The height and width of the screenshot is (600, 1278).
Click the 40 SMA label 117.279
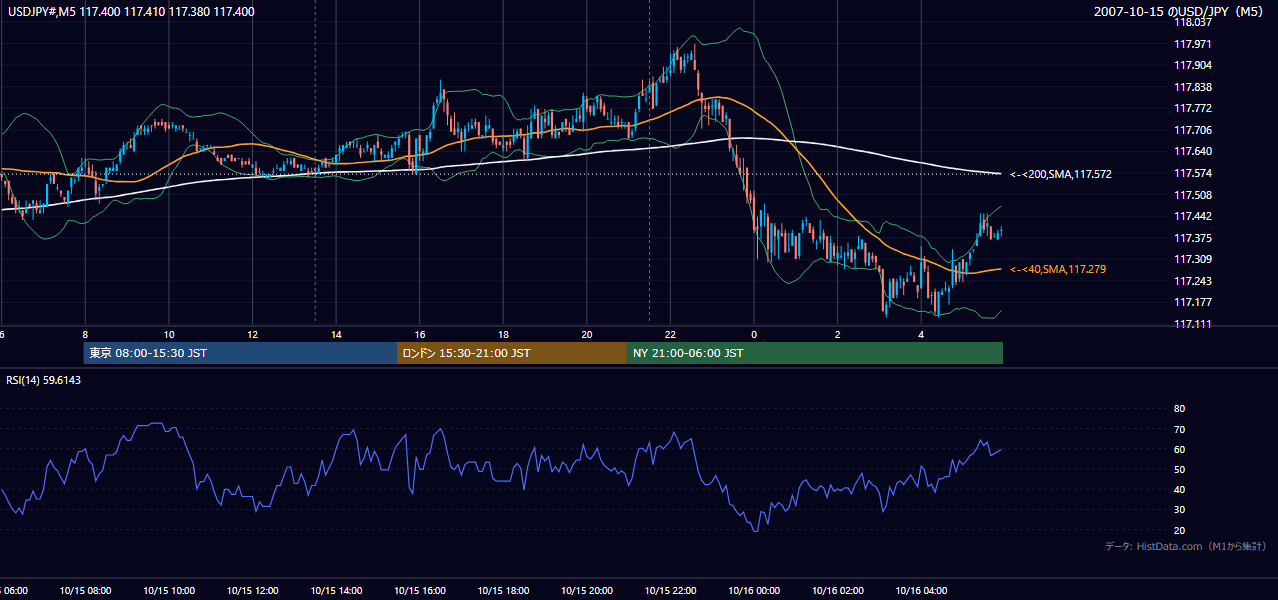pyautogui.click(x=1058, y=269)
